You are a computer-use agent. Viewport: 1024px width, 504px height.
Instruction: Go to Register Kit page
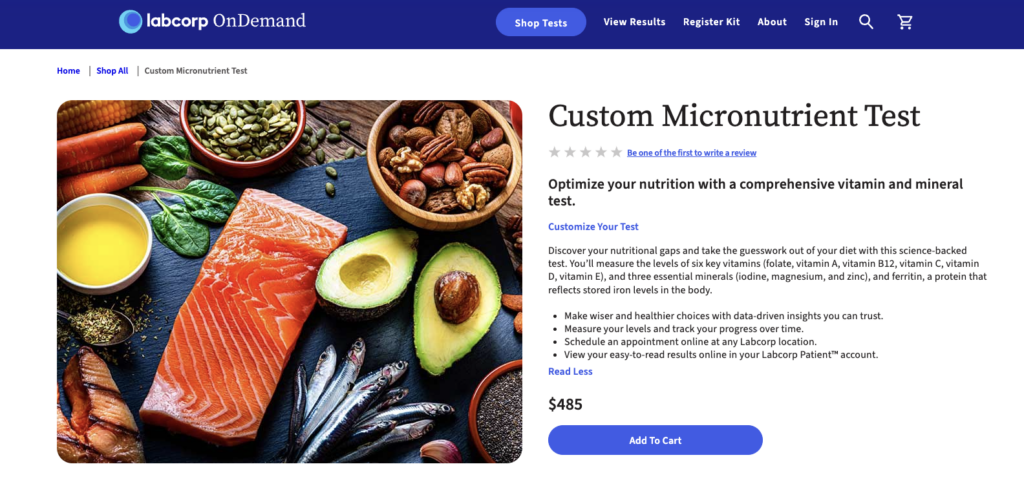click(x=711, y=22)
